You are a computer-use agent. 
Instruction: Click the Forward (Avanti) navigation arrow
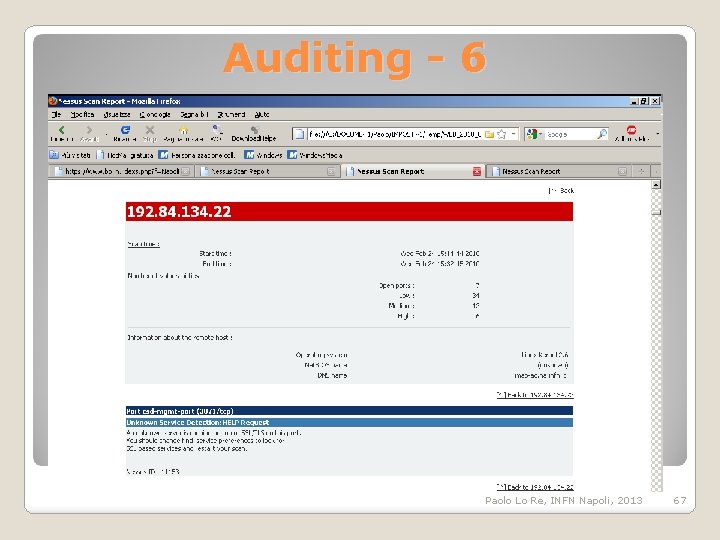coord(89,130)
